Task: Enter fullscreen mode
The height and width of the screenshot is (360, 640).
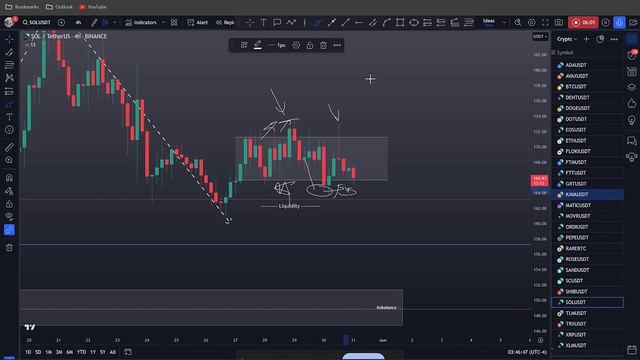Action: coord(545,22)
